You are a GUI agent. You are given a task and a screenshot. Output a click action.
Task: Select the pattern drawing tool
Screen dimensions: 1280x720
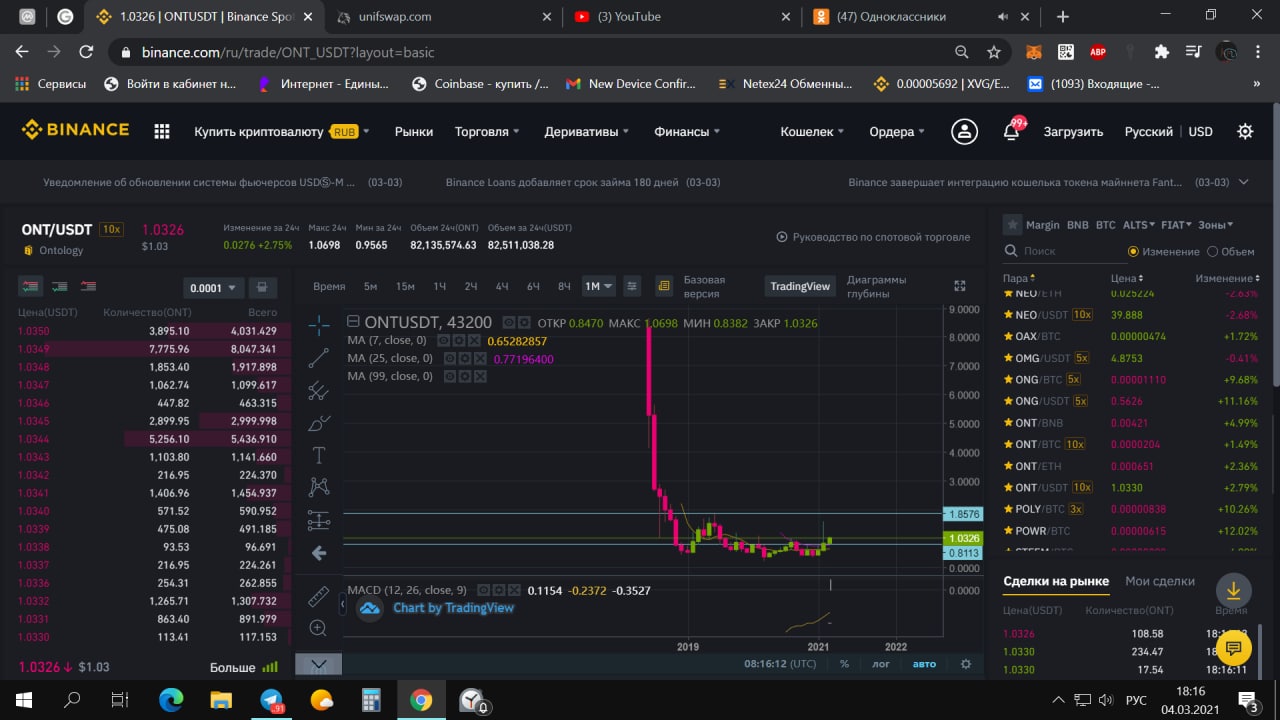318,487
